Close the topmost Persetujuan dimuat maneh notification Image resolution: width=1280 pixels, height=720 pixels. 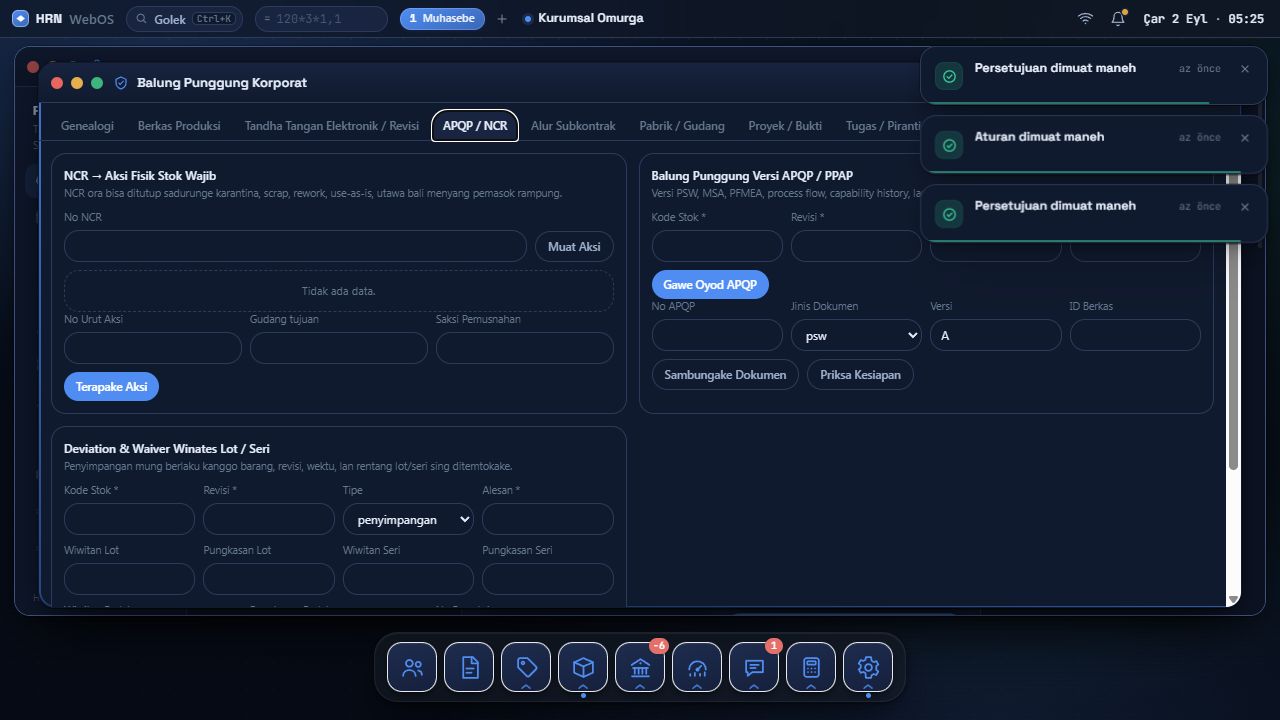tap(1245, 69)
